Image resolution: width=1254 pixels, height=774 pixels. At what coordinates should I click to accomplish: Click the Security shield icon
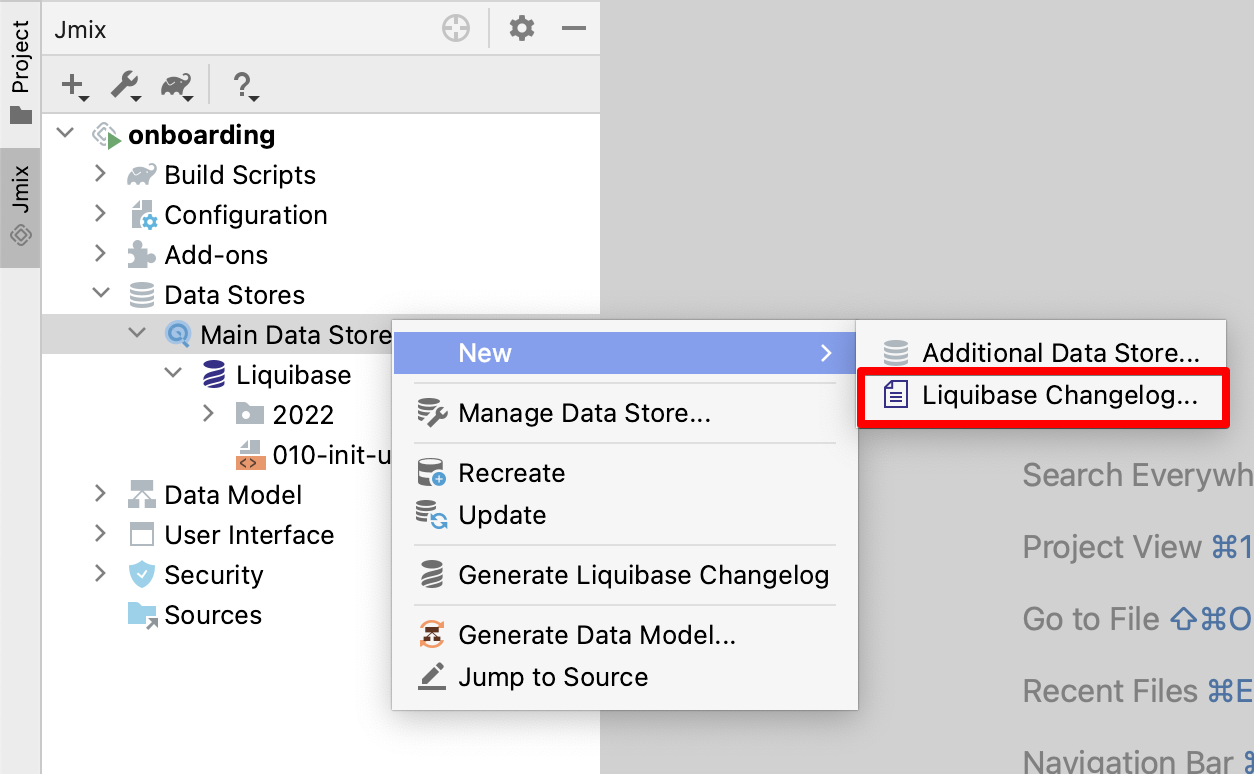[142, 575]
